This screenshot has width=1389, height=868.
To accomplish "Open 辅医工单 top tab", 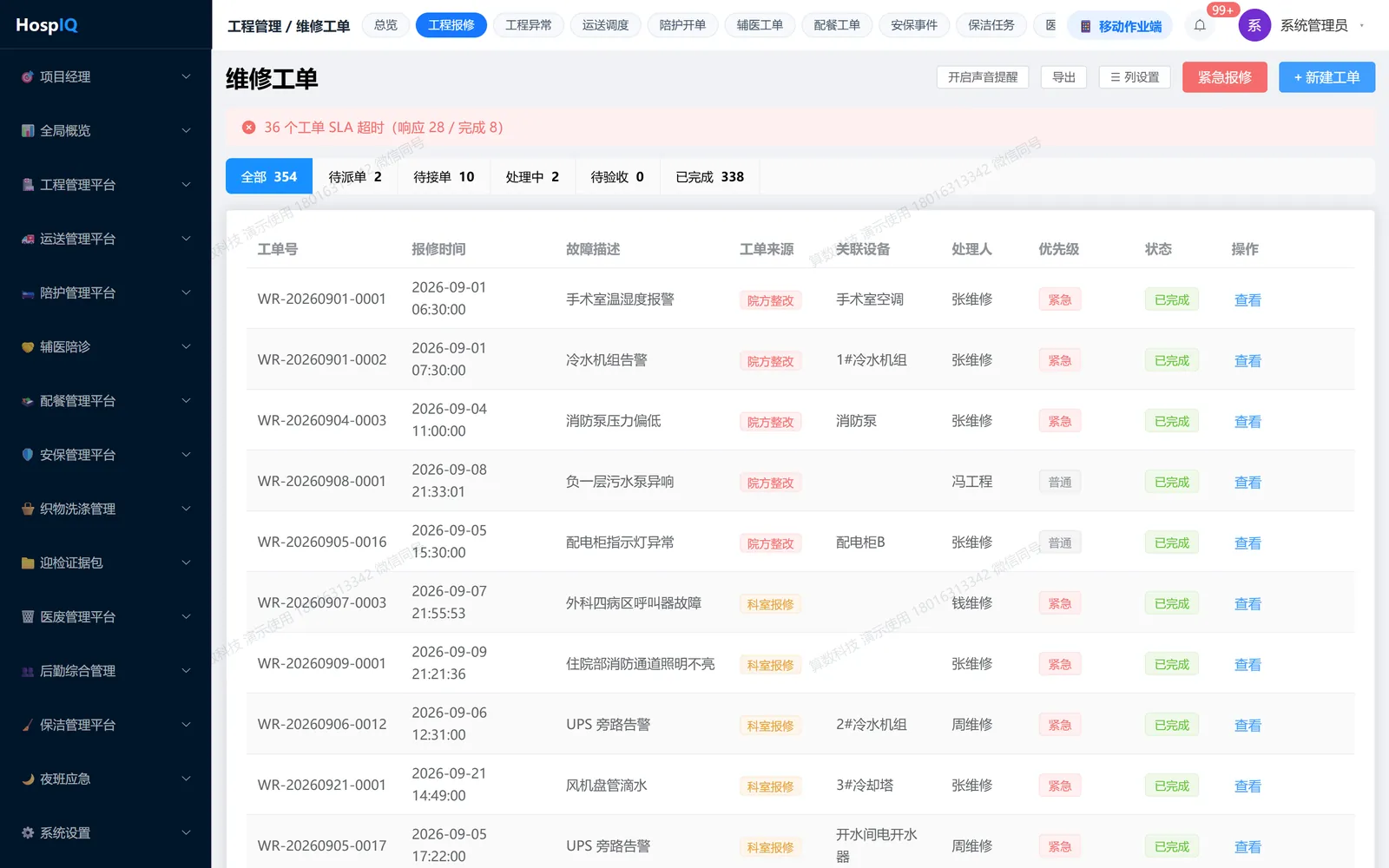I will 760,25.
